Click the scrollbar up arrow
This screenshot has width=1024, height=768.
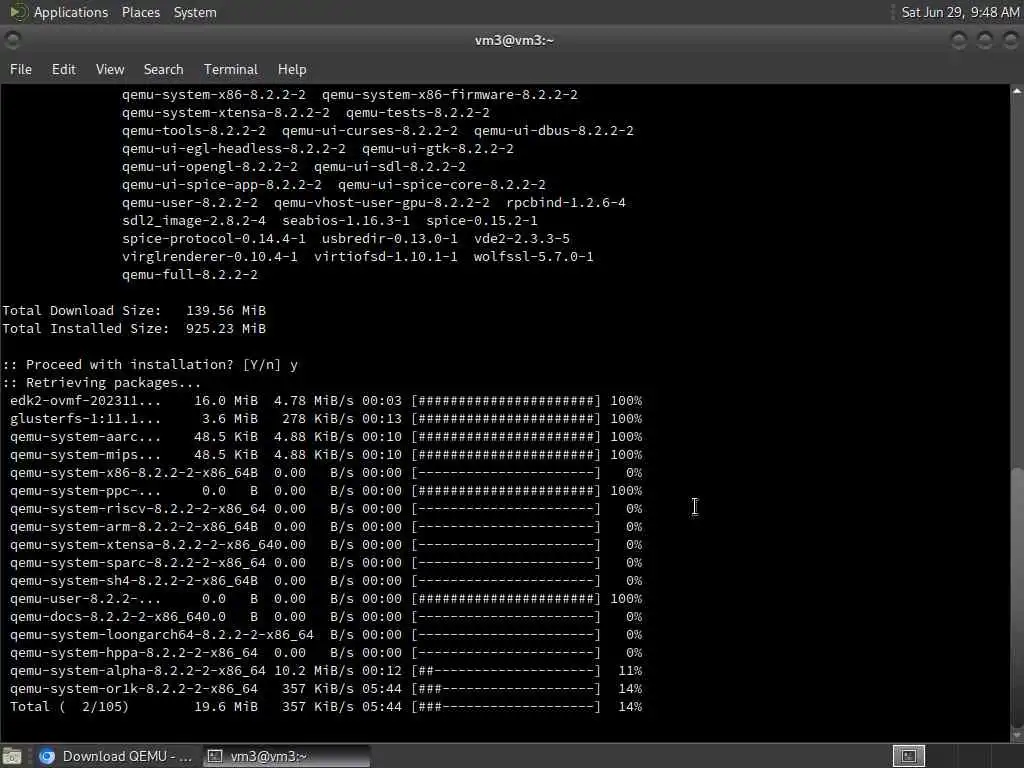[1017, 91]
